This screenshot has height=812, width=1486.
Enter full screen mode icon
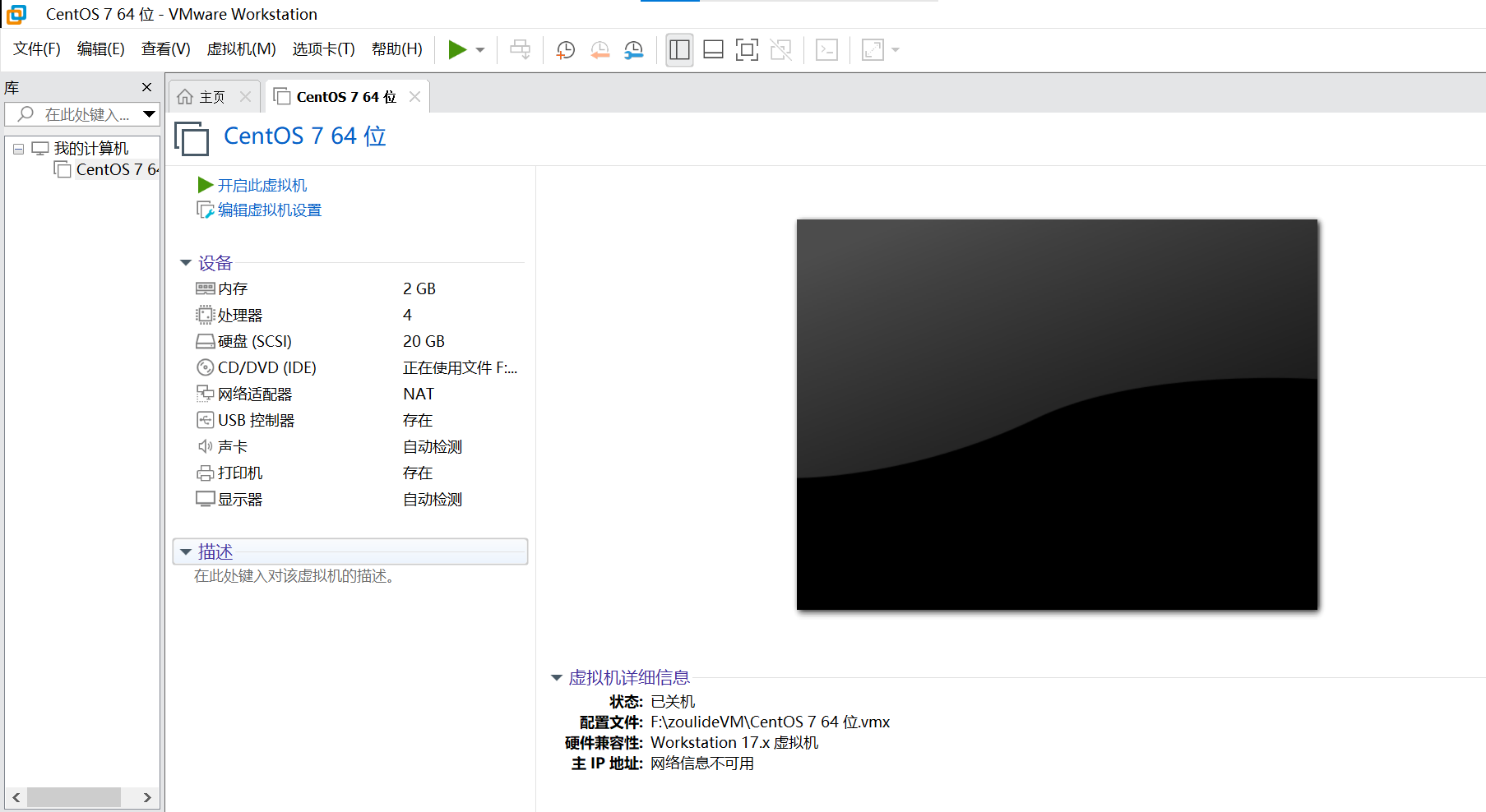(747, 50)
